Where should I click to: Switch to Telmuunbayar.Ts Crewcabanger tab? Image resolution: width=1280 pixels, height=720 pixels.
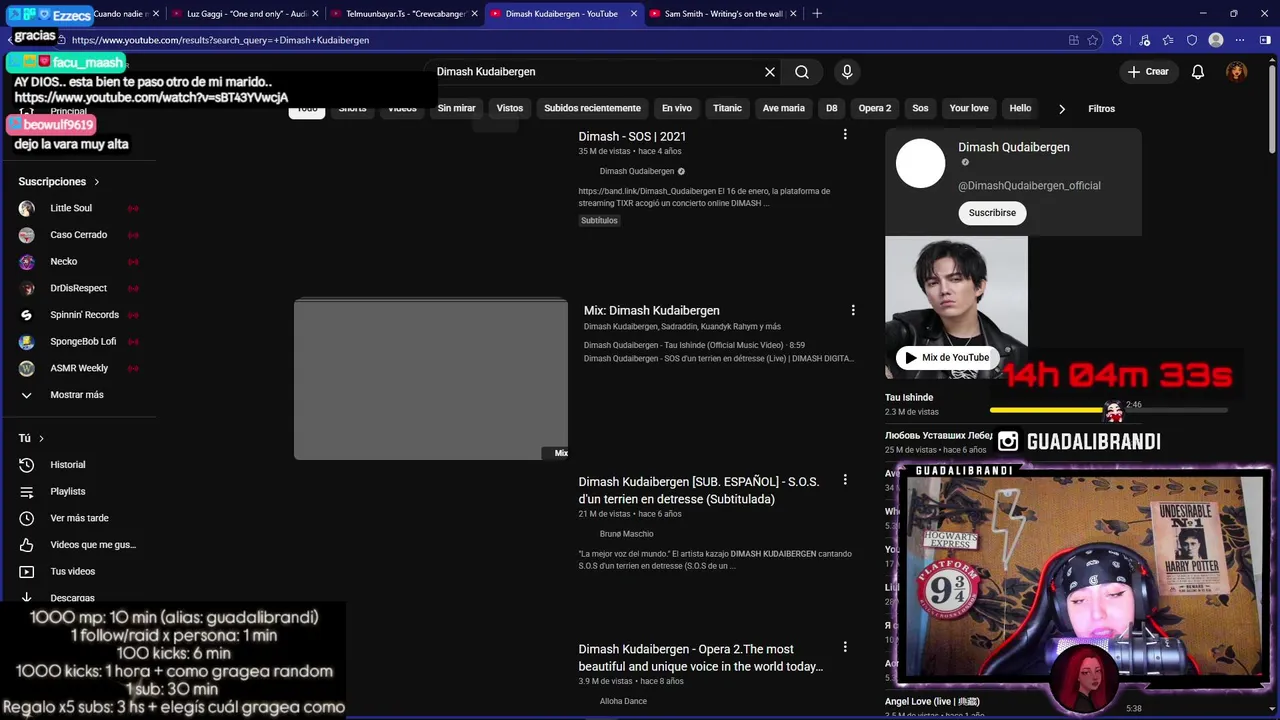click(404, 14)
